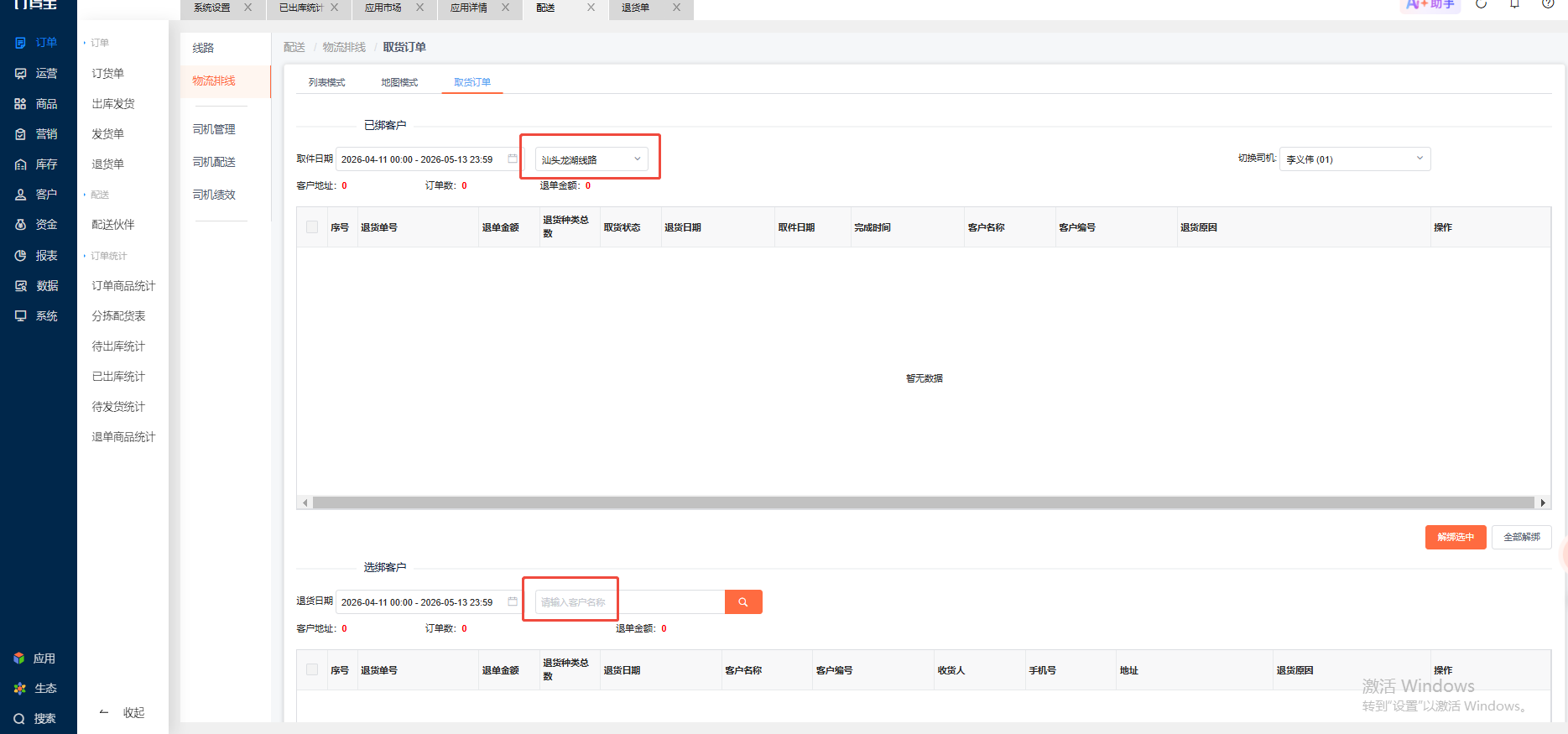Tick the select-all checkbox in 选绑客户 table

click(312, 669)
